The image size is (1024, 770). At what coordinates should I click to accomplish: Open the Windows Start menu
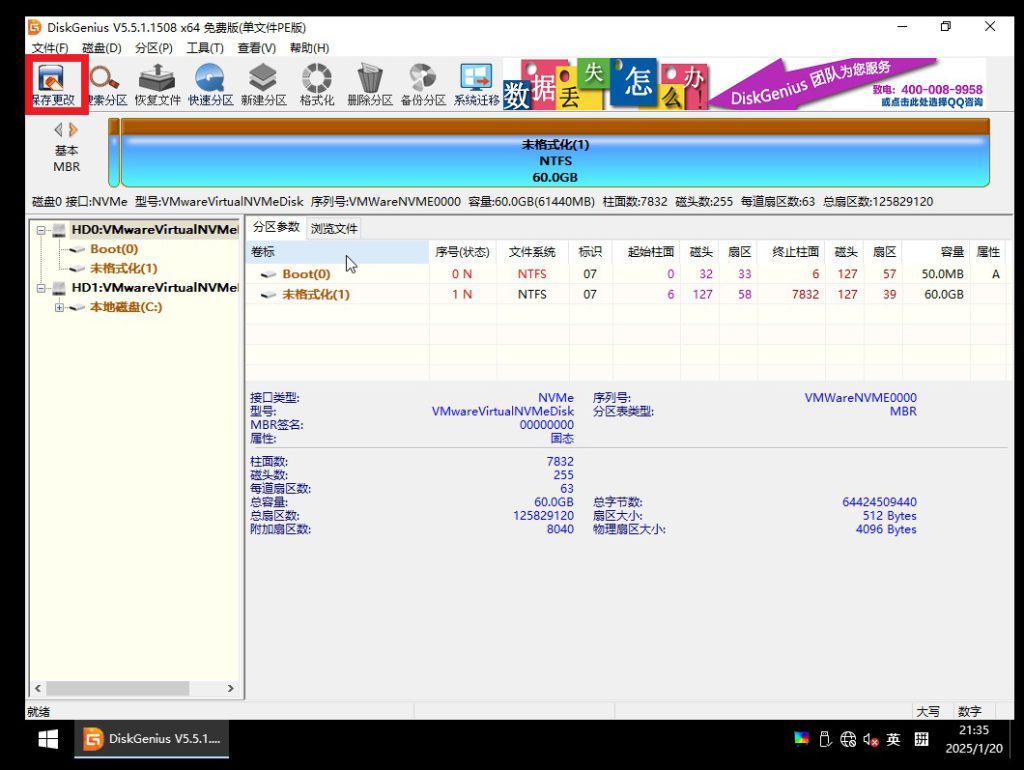tap(47, 740)
